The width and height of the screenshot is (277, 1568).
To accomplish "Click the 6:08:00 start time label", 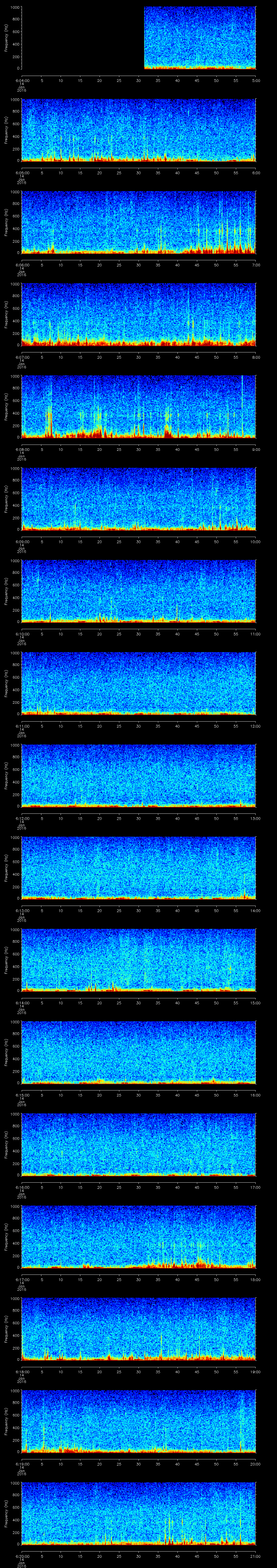I will click(21, 449).
